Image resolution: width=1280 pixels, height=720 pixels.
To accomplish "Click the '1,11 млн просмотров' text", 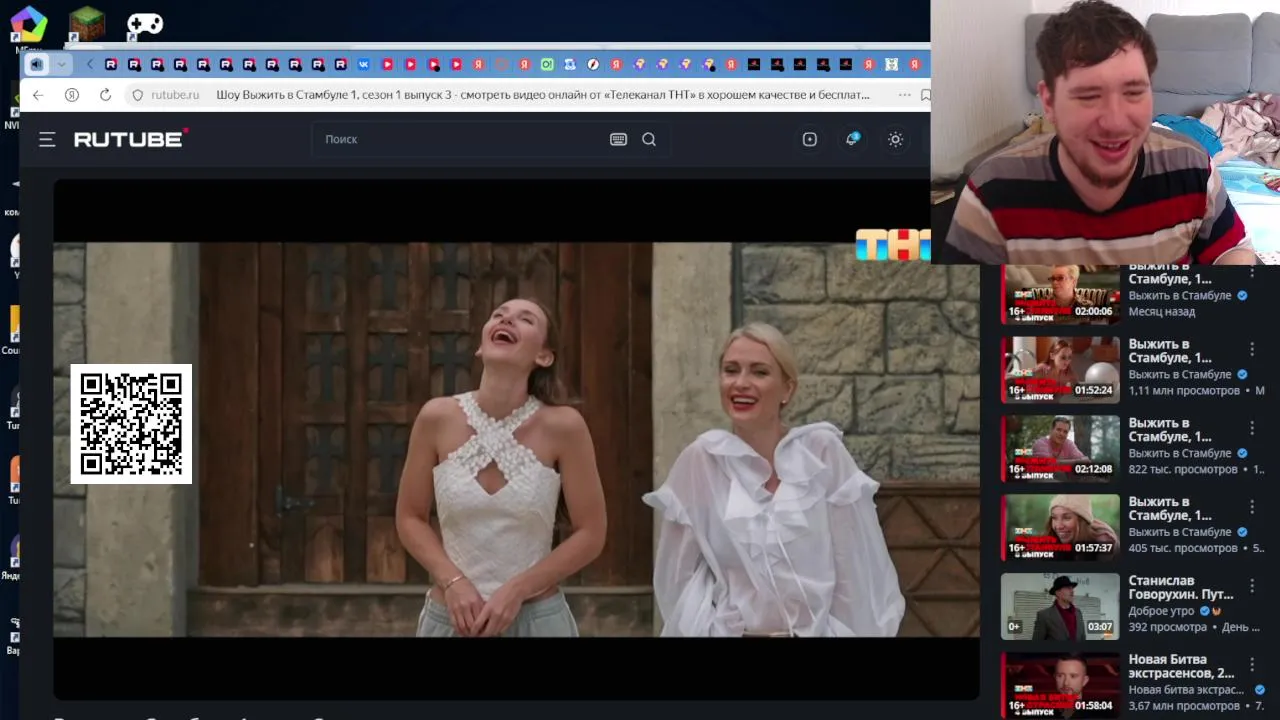I will pyautogui.click(x=1184, y=390).
